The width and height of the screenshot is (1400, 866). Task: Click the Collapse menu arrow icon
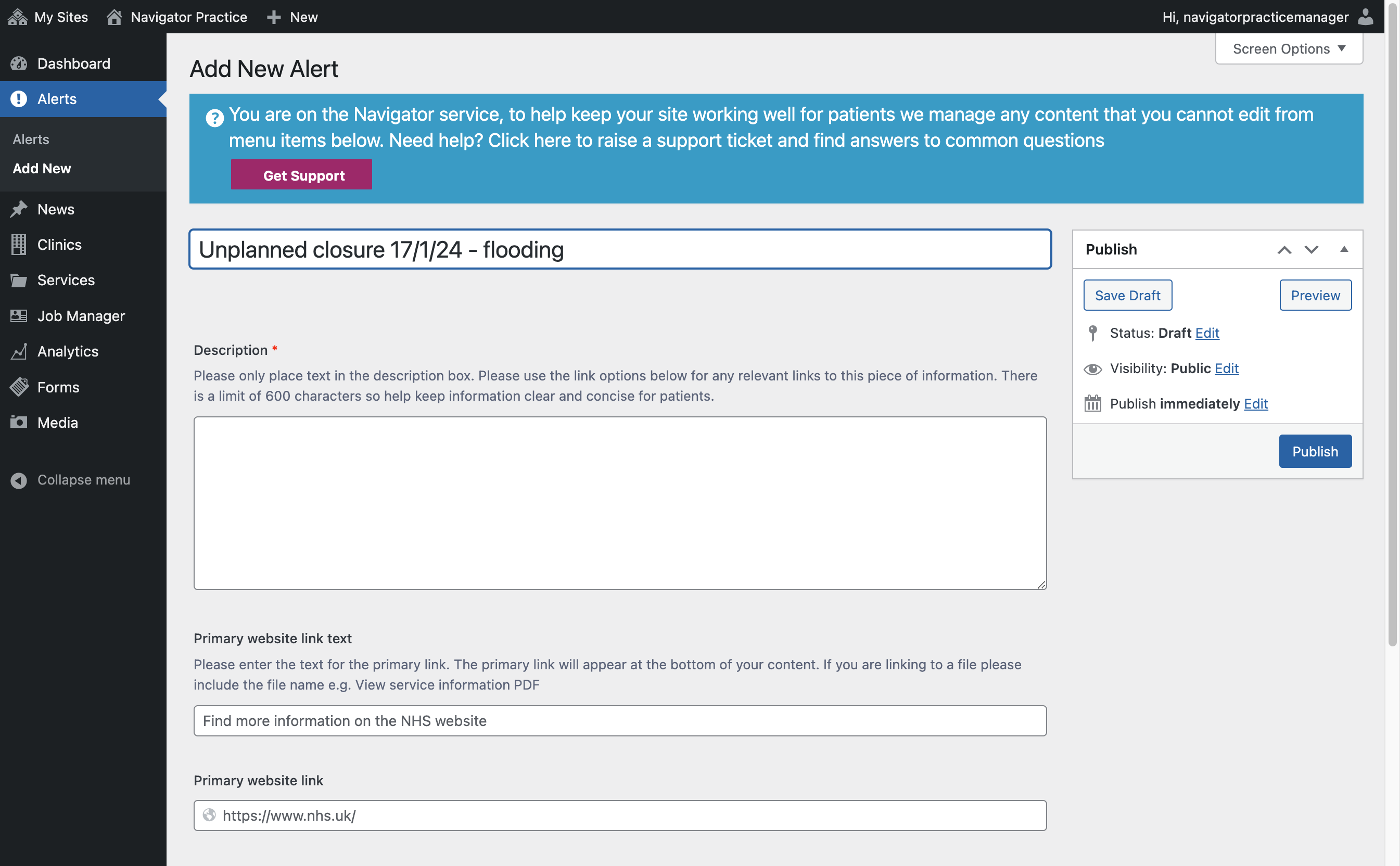point(19,480)
